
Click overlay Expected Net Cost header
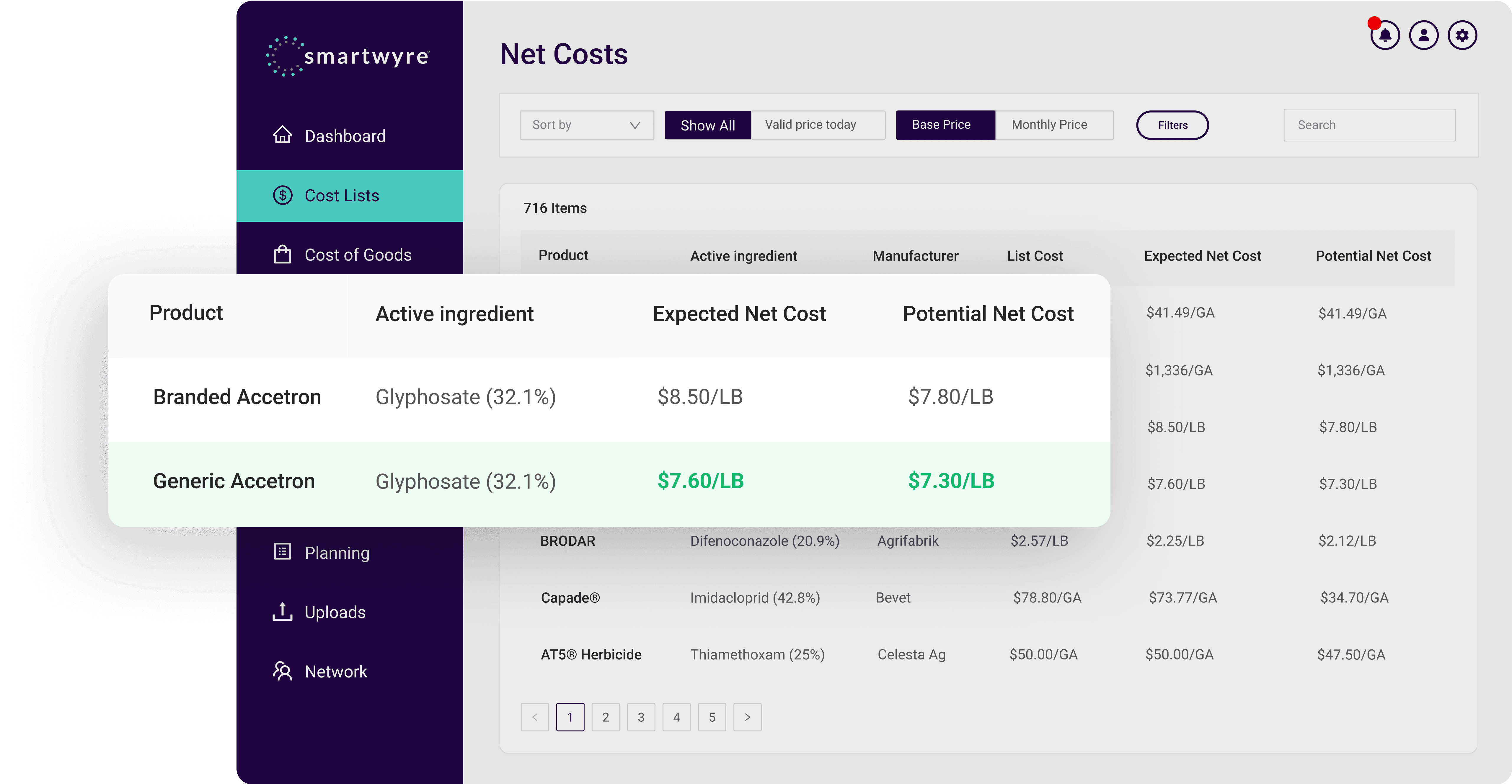[x=739, y=314]
